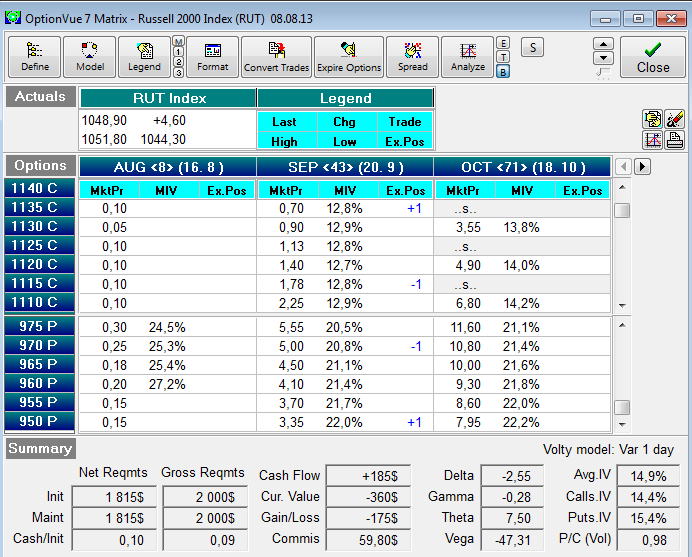Select matrix format 1 button
The image size is (692, 557).
click(x=178, y=52)
